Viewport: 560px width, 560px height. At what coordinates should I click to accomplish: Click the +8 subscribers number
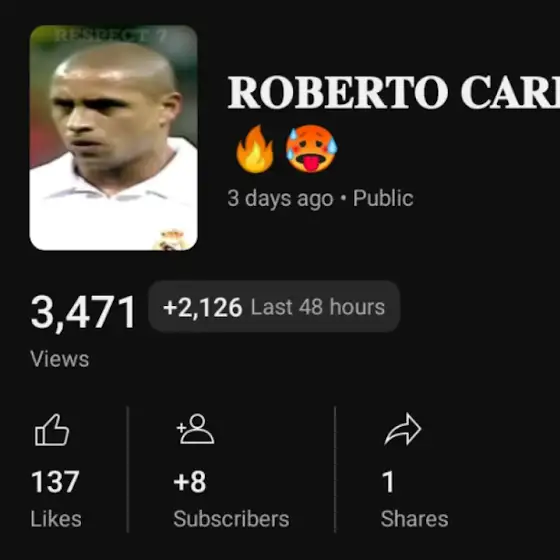[190, 482]
